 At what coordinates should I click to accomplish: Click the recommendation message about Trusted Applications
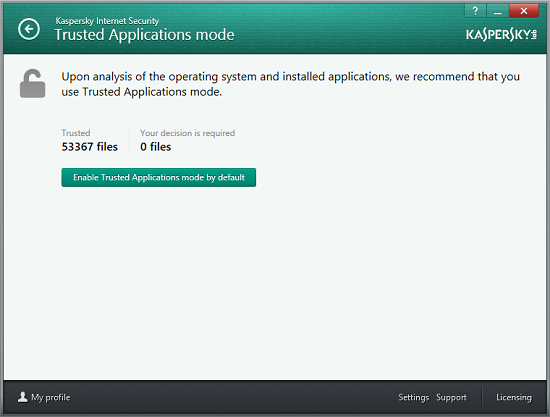(290, 84)
